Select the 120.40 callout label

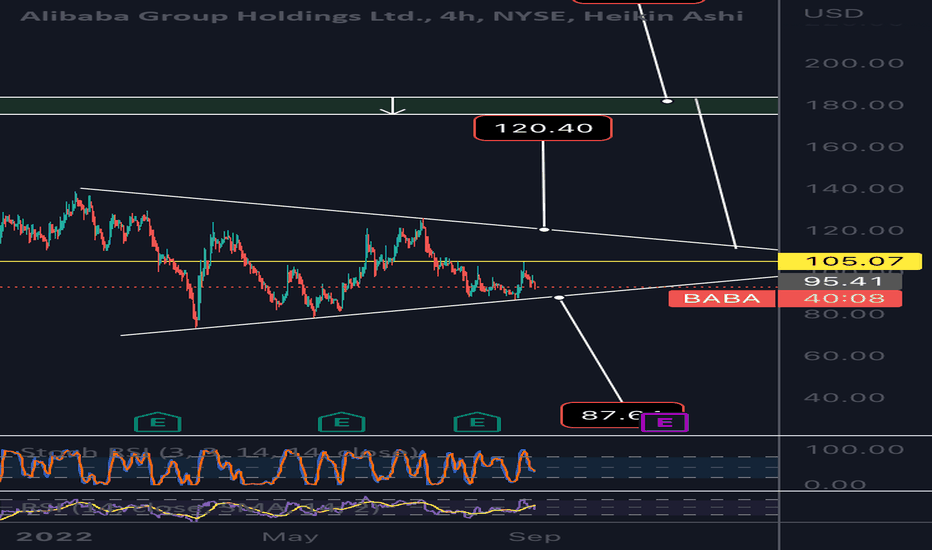click(x=543, y=128)
